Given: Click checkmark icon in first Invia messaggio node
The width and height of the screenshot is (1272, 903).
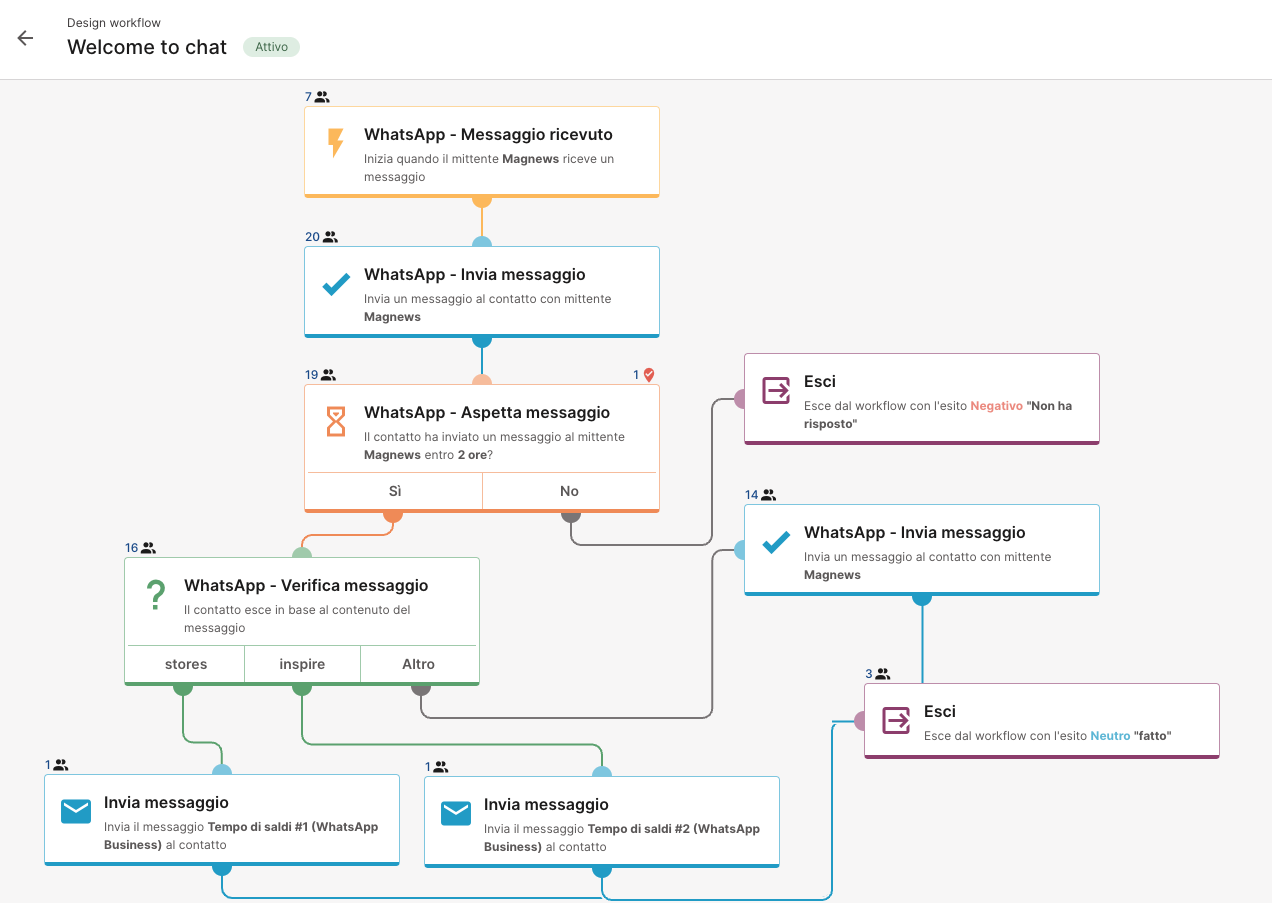Looking at the screenshot, I should [x=336, y=285].
